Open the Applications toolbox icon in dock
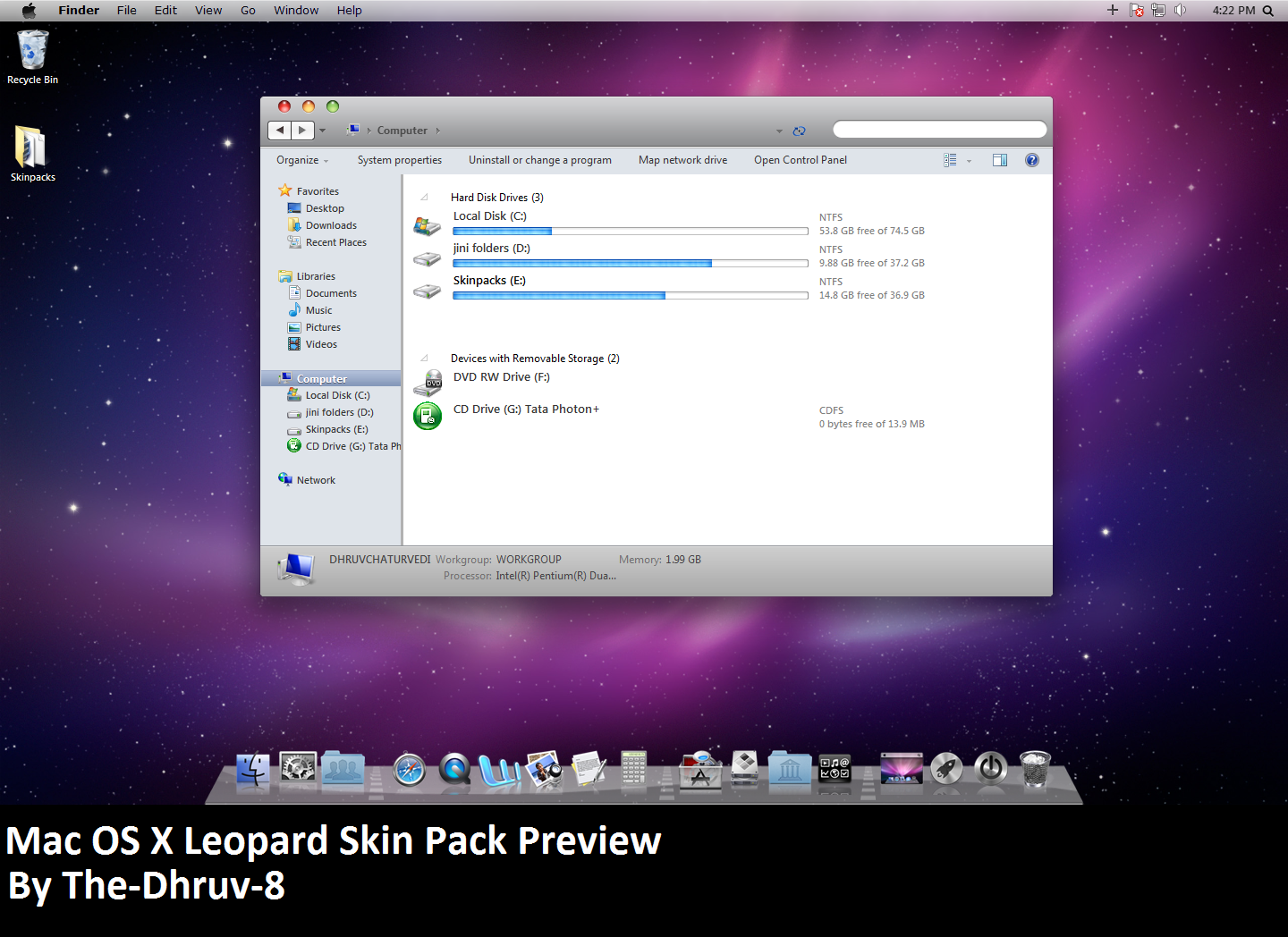 pos(700,769)
